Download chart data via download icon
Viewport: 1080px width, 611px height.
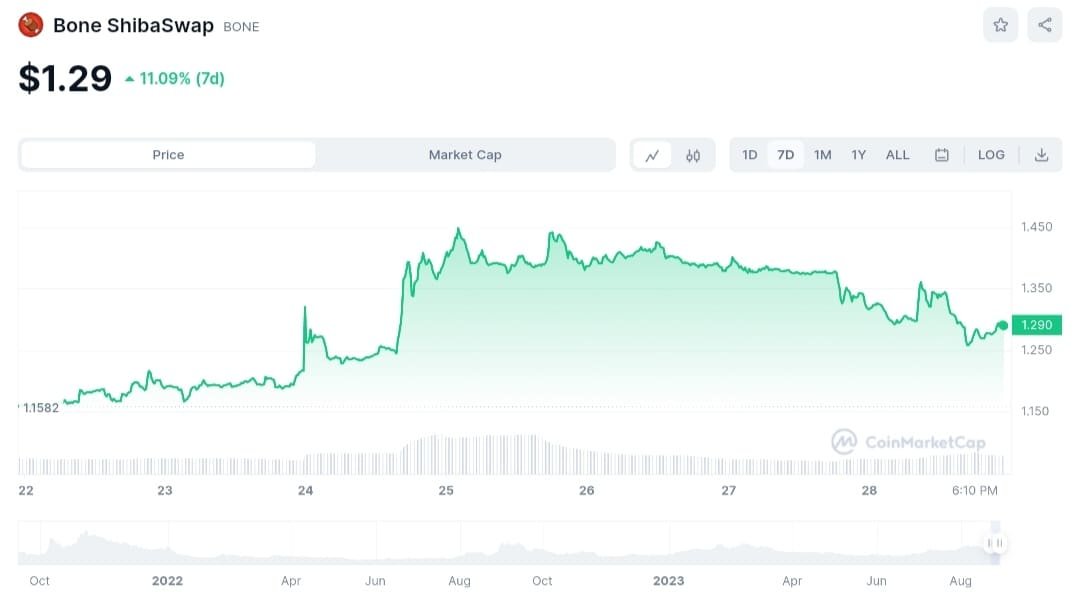pos(1041,155)
